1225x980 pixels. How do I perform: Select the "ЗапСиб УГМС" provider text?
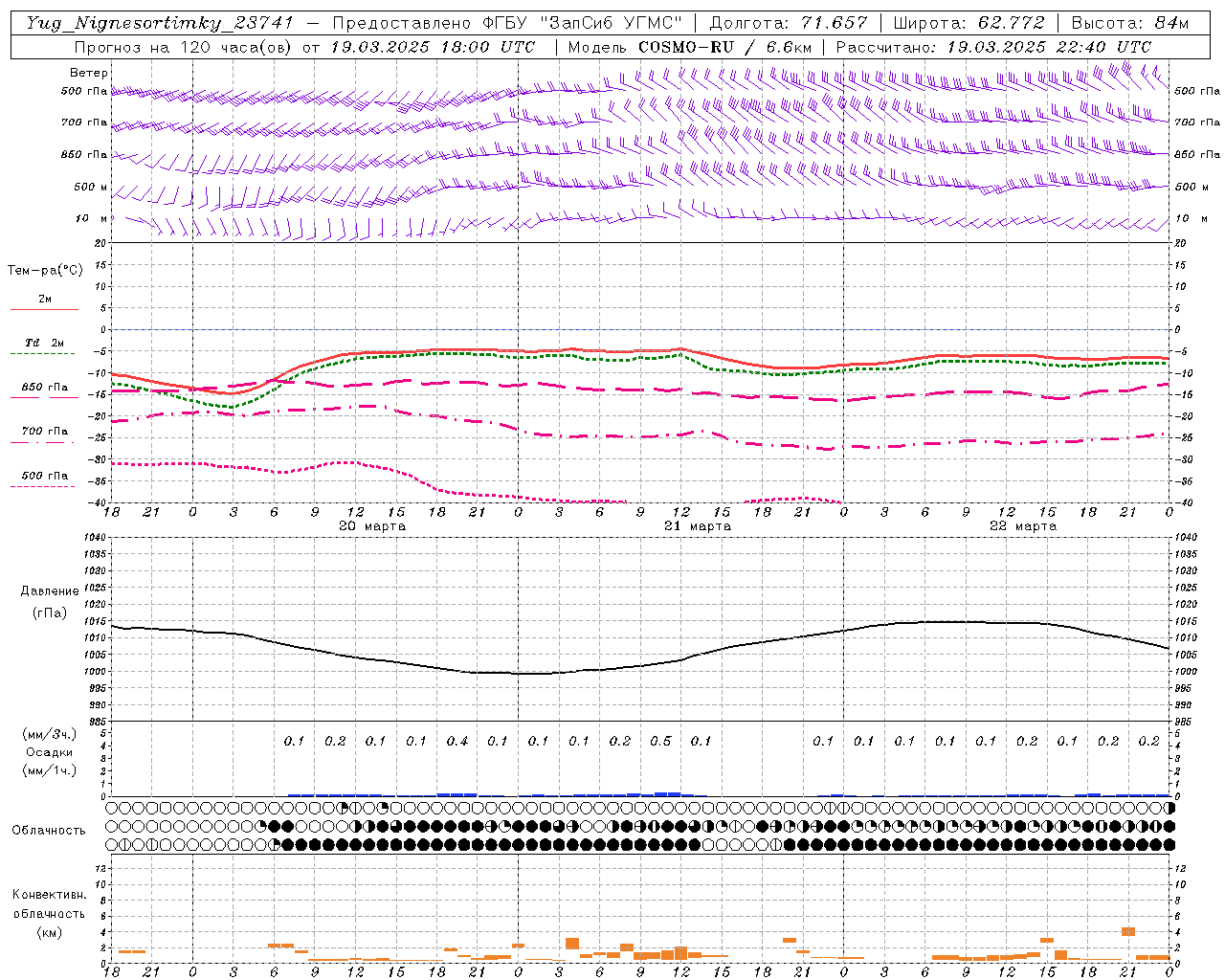click(612, 23)
